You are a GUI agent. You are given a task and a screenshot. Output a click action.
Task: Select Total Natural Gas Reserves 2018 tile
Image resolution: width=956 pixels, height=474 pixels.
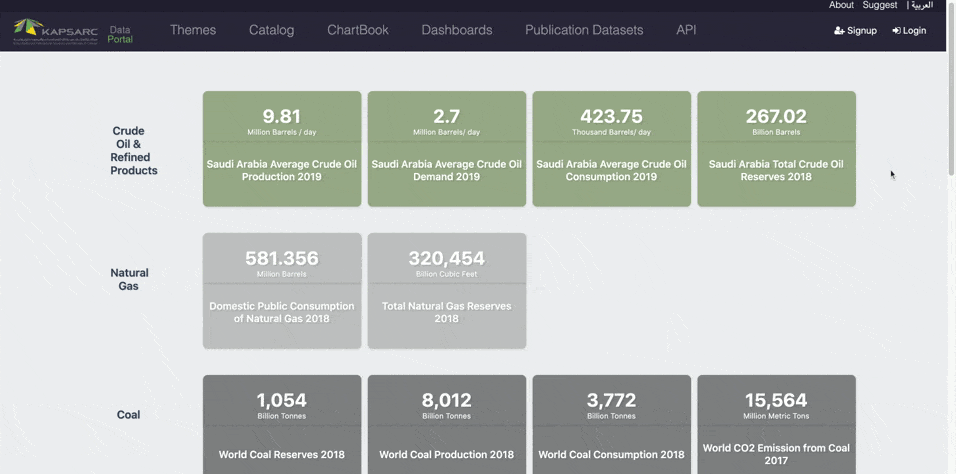pyautogui.click(x=446, y=291)
